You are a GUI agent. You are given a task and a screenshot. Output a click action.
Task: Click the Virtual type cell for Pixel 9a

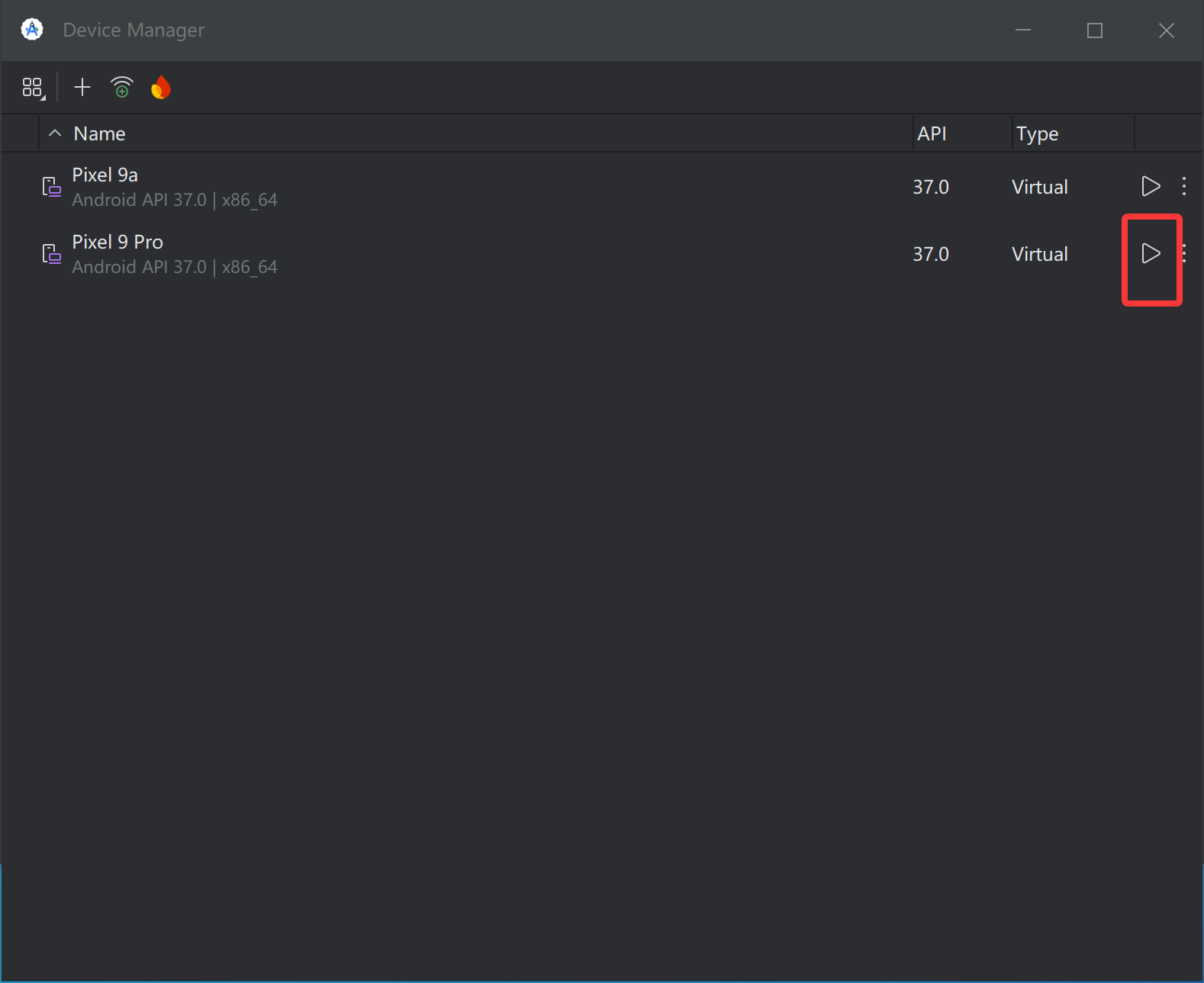click(1040, 187)
